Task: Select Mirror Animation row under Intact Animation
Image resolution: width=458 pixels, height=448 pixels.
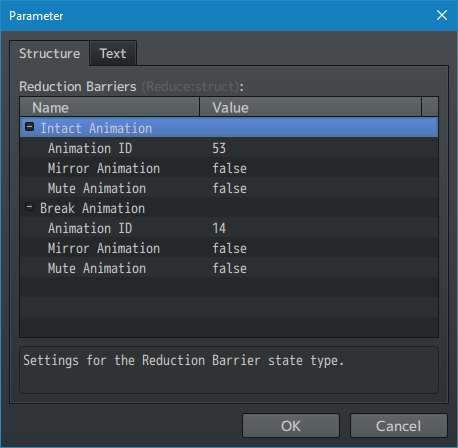Action: point(229,167)
